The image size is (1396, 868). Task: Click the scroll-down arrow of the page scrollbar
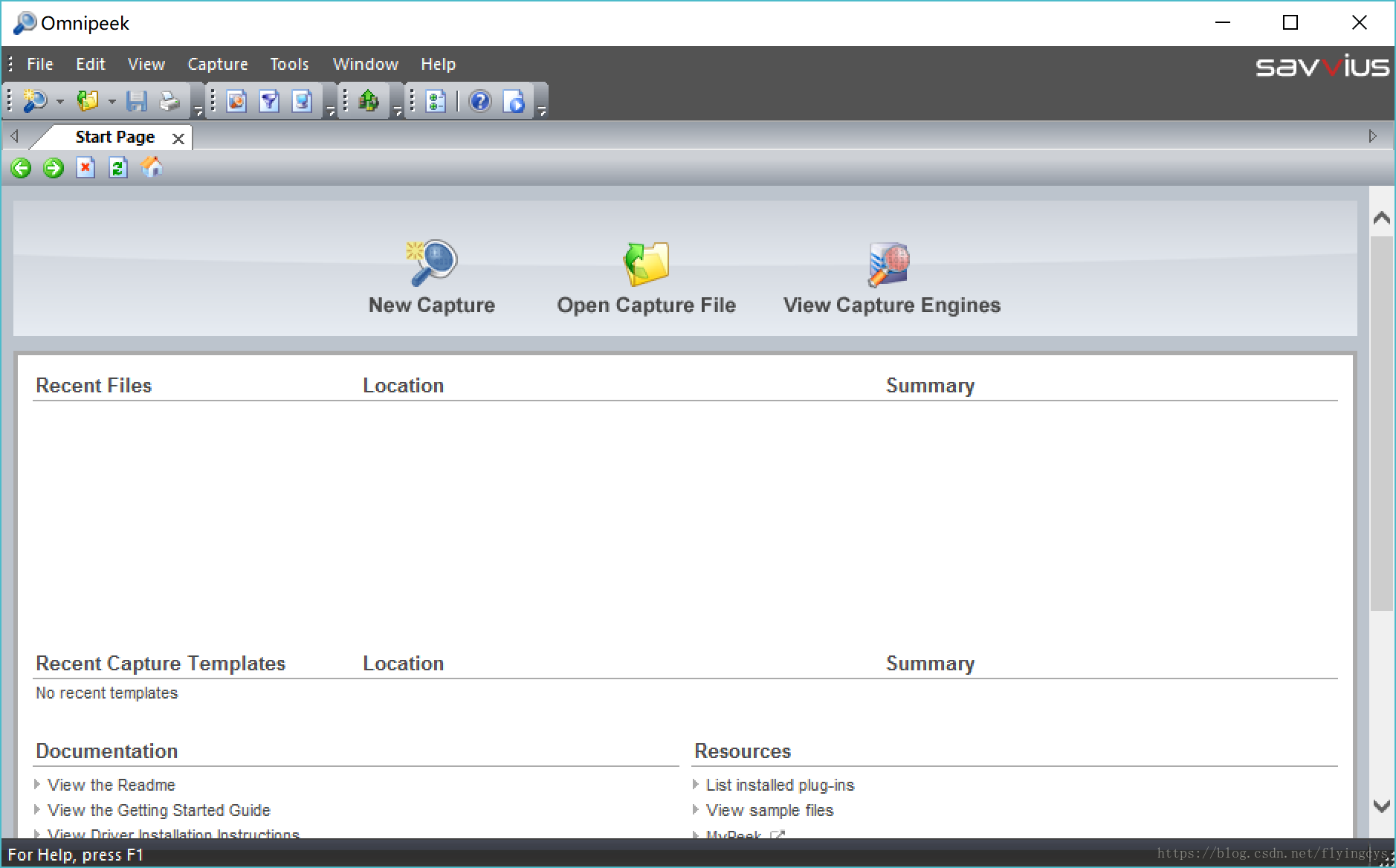(1382, 806)
